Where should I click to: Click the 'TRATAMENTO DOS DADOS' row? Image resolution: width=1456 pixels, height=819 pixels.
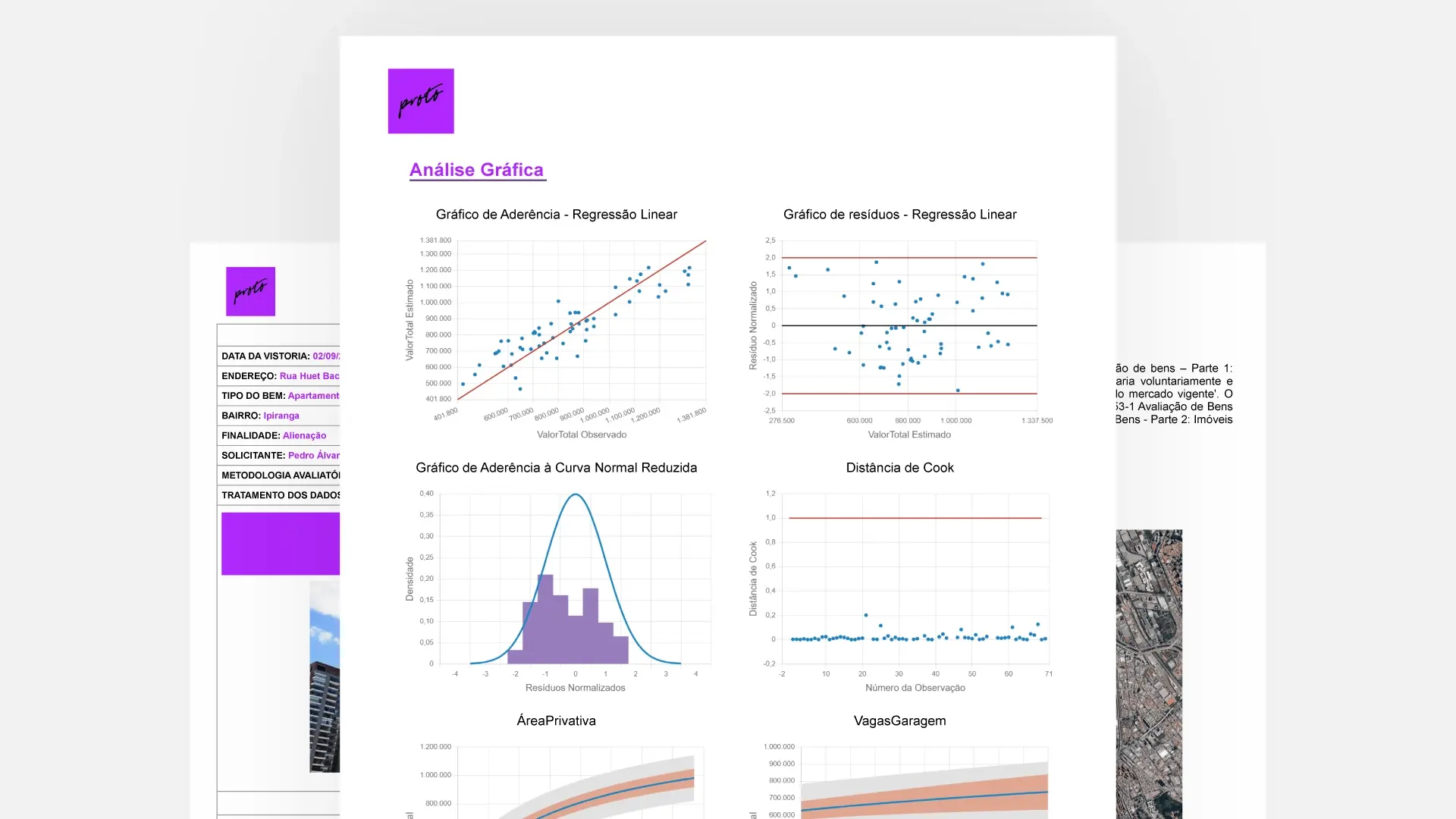click(279, 494)
